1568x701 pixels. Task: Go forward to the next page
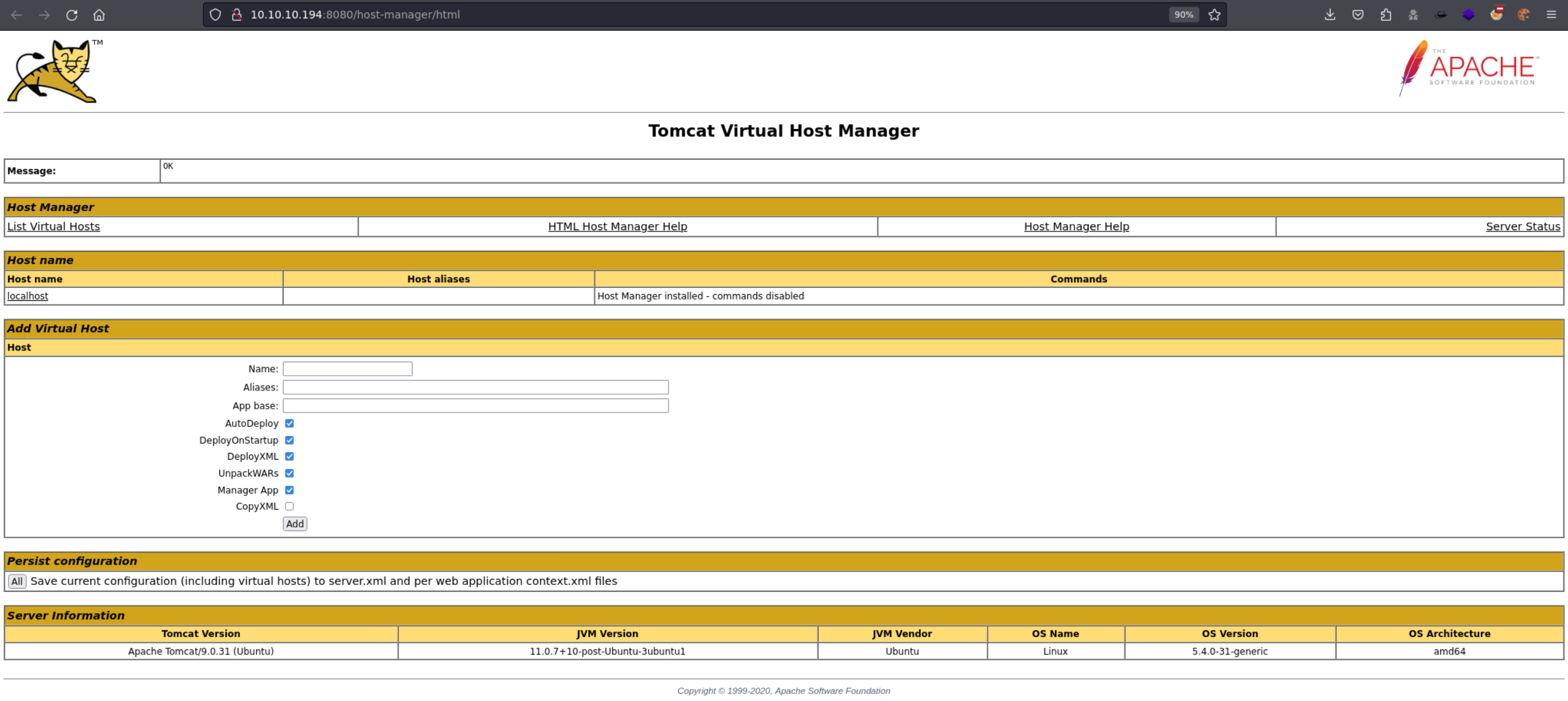44,15
